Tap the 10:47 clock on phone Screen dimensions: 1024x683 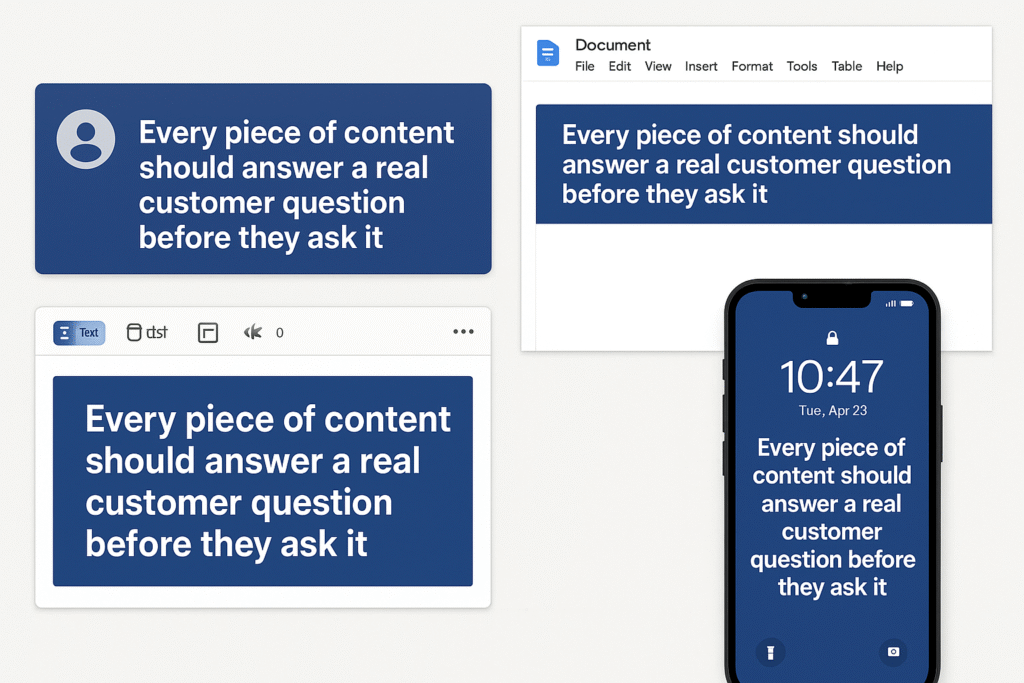[x=832, y=378]
